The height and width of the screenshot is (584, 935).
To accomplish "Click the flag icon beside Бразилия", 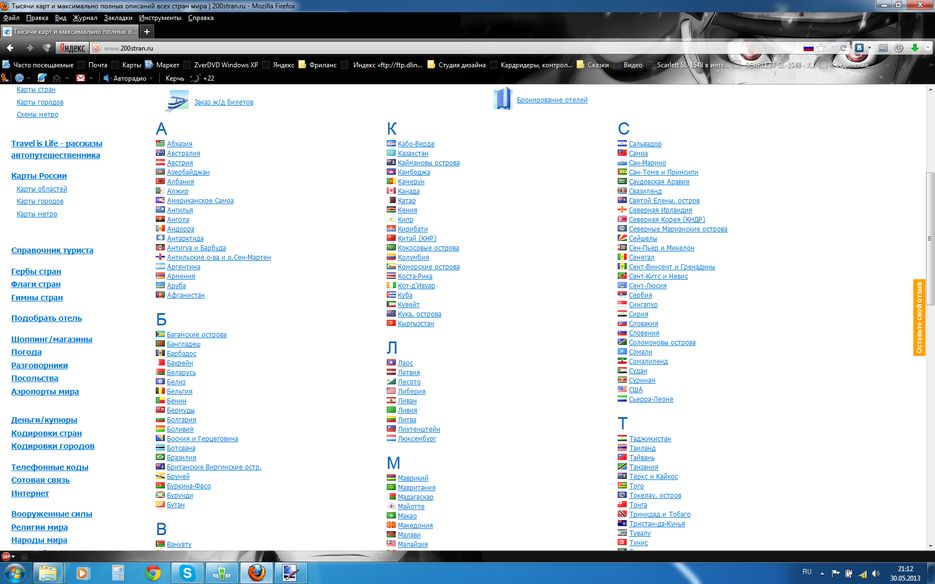I will 160,458.
